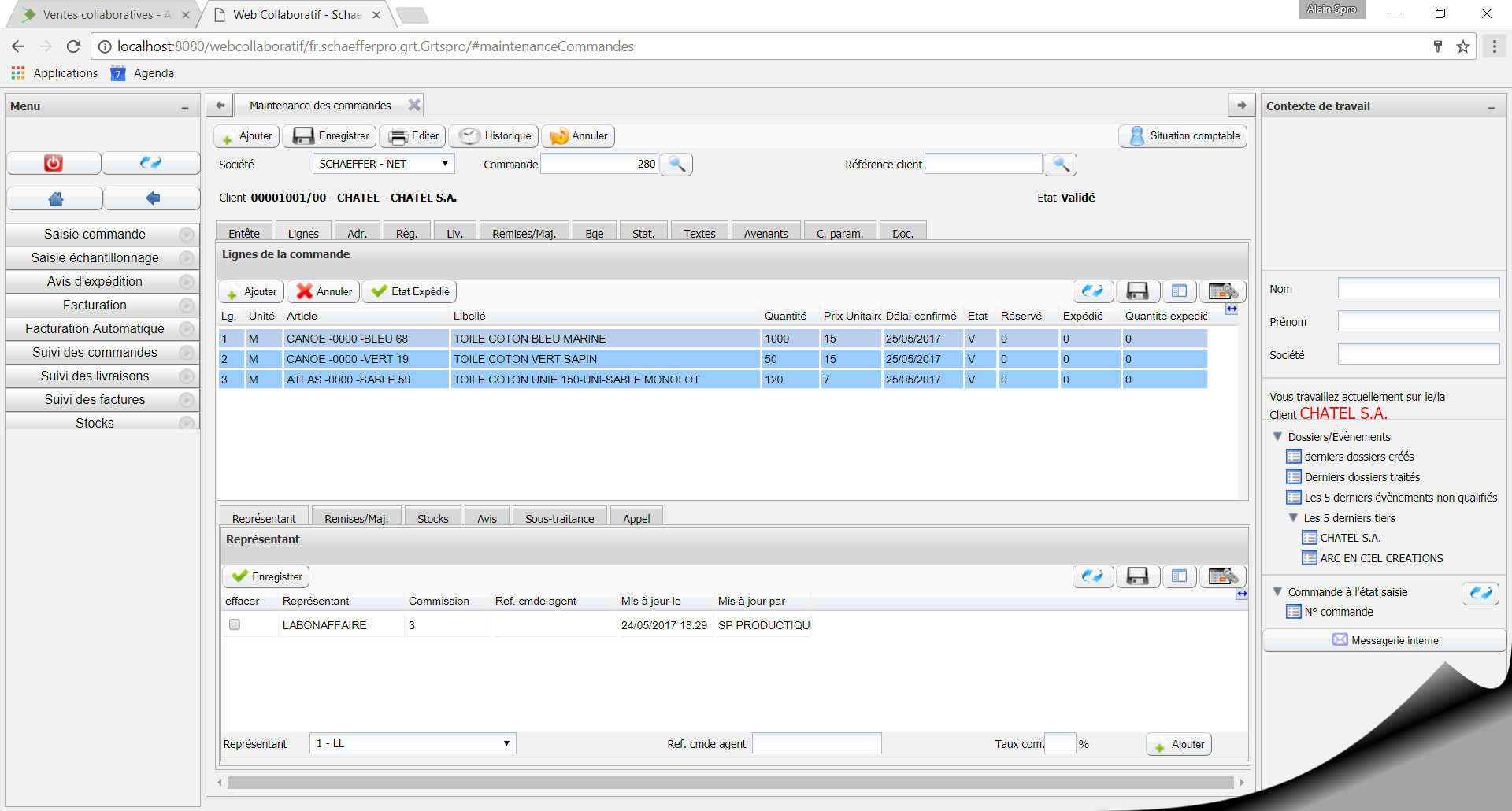Open the Représentant dropdown showing 1 - LL
Viewport: 1512px width, 811px height.
(x=411, y=743)
